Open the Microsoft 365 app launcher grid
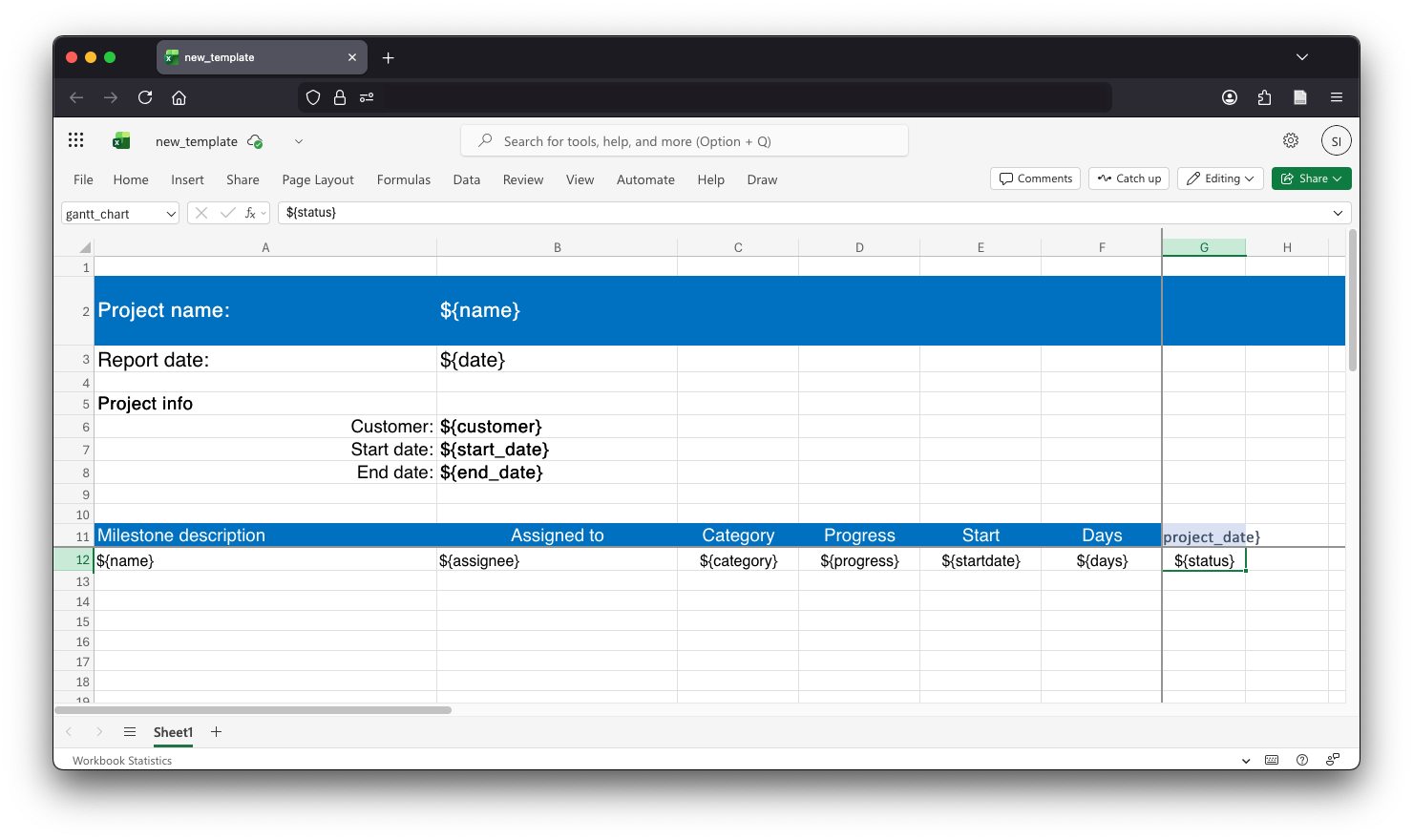The image size is (1413, 840). click(76, 140)
